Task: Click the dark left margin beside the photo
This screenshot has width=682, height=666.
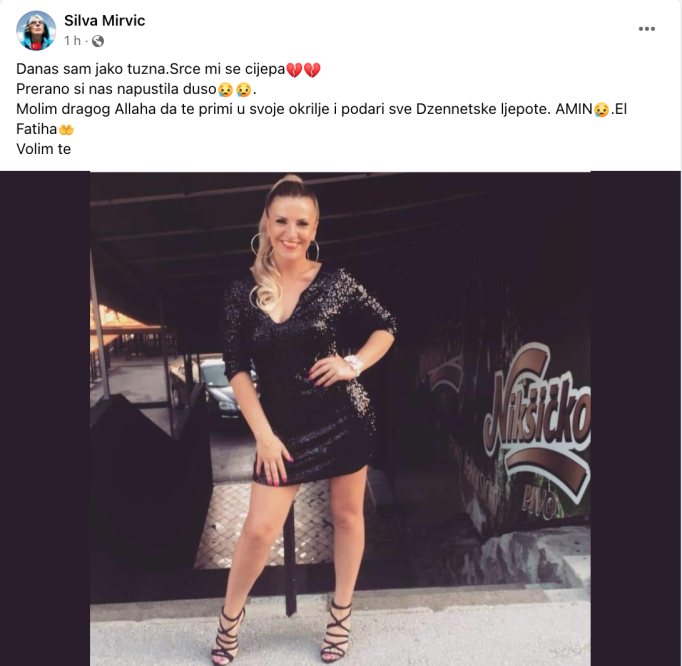Action: 45,418
